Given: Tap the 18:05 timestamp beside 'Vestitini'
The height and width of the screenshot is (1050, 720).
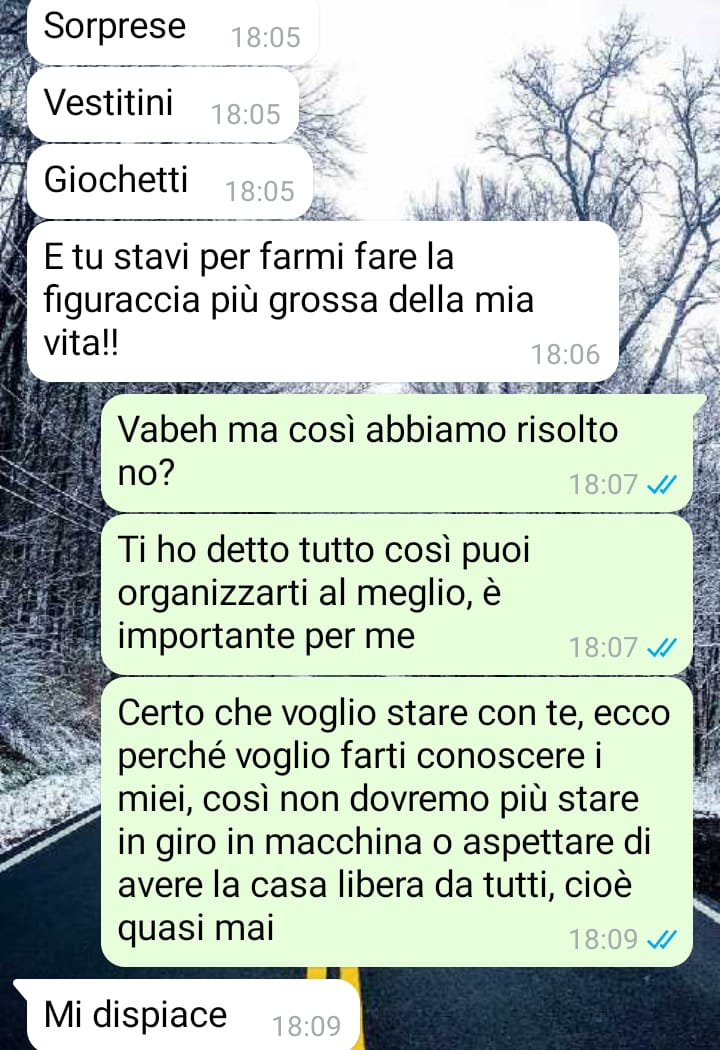Looking at the screenshot, I should click(246, 115).
